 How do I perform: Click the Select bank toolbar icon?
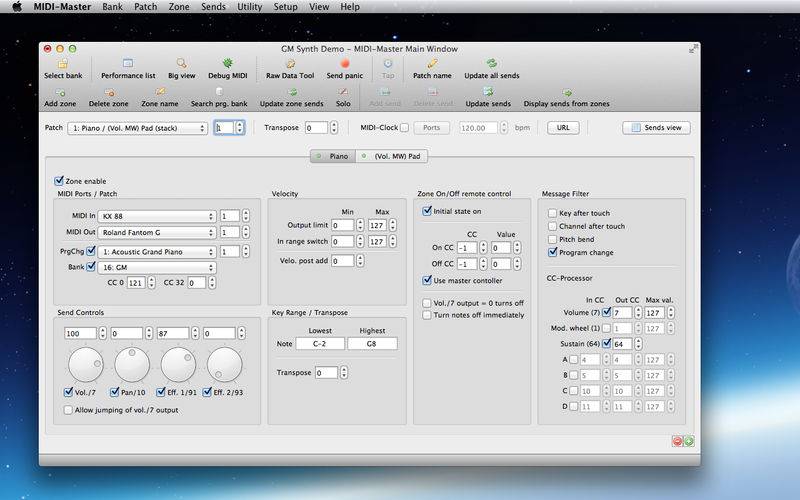pyautogui.click(x=63, y=64)
